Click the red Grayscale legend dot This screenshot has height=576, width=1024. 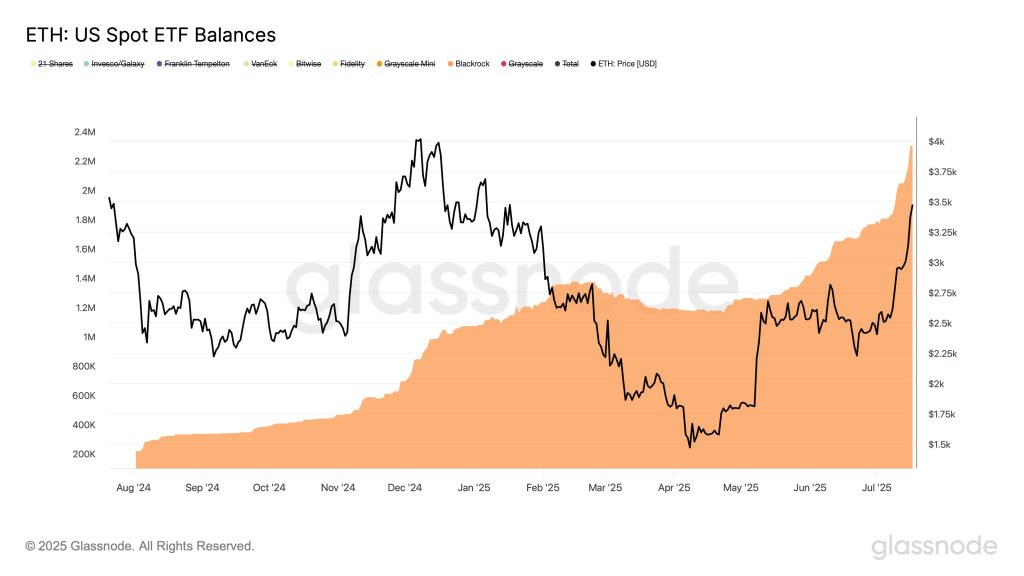pos(504,63)
